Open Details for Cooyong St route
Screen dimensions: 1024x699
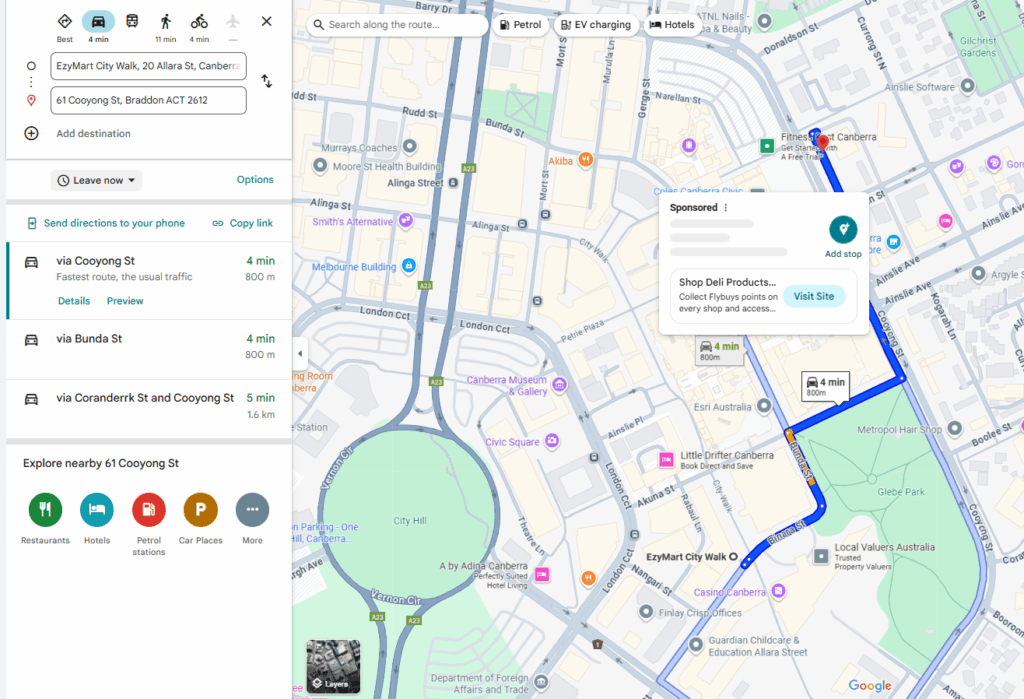tap(74, 301)
